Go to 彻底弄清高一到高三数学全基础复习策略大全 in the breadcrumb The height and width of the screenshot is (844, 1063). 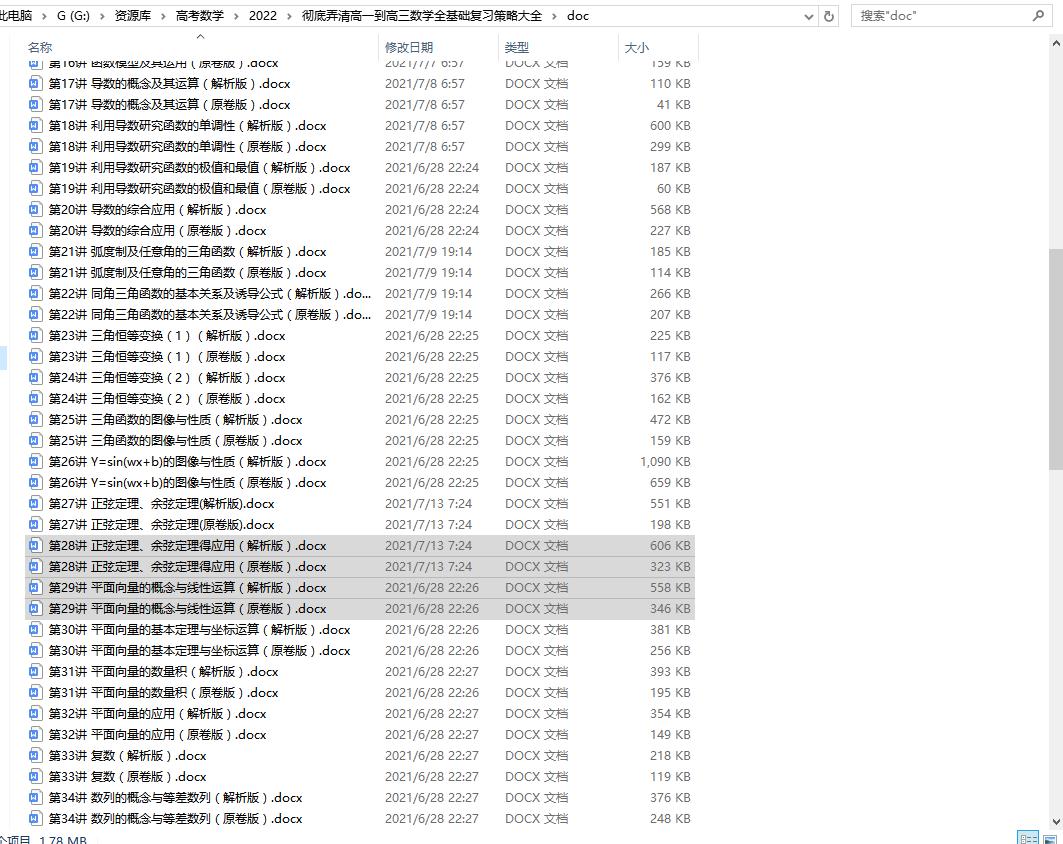pos(422,16)
